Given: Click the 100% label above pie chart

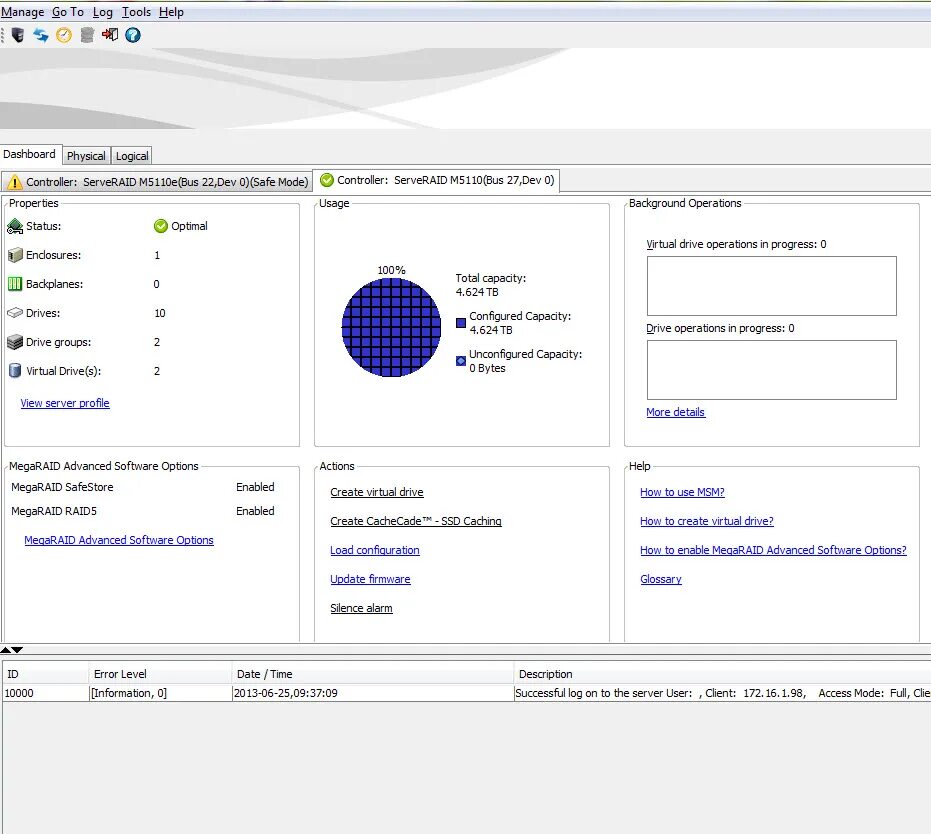Looking at the screenshot, I should click(x=392, y=270).
